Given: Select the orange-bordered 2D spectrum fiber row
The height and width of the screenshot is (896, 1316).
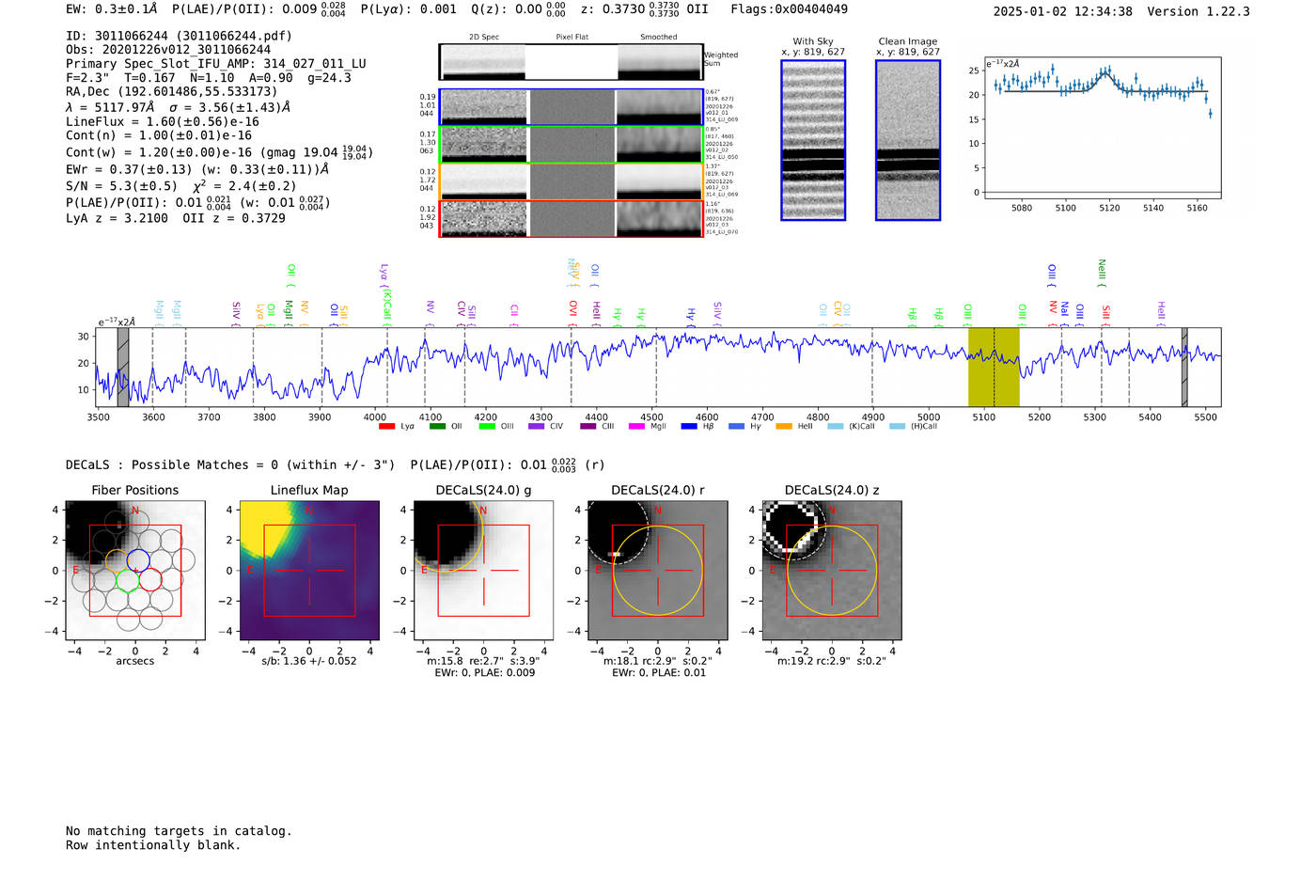Looking at the screenshot, I should pyautogui.click(x=572, y=181).
